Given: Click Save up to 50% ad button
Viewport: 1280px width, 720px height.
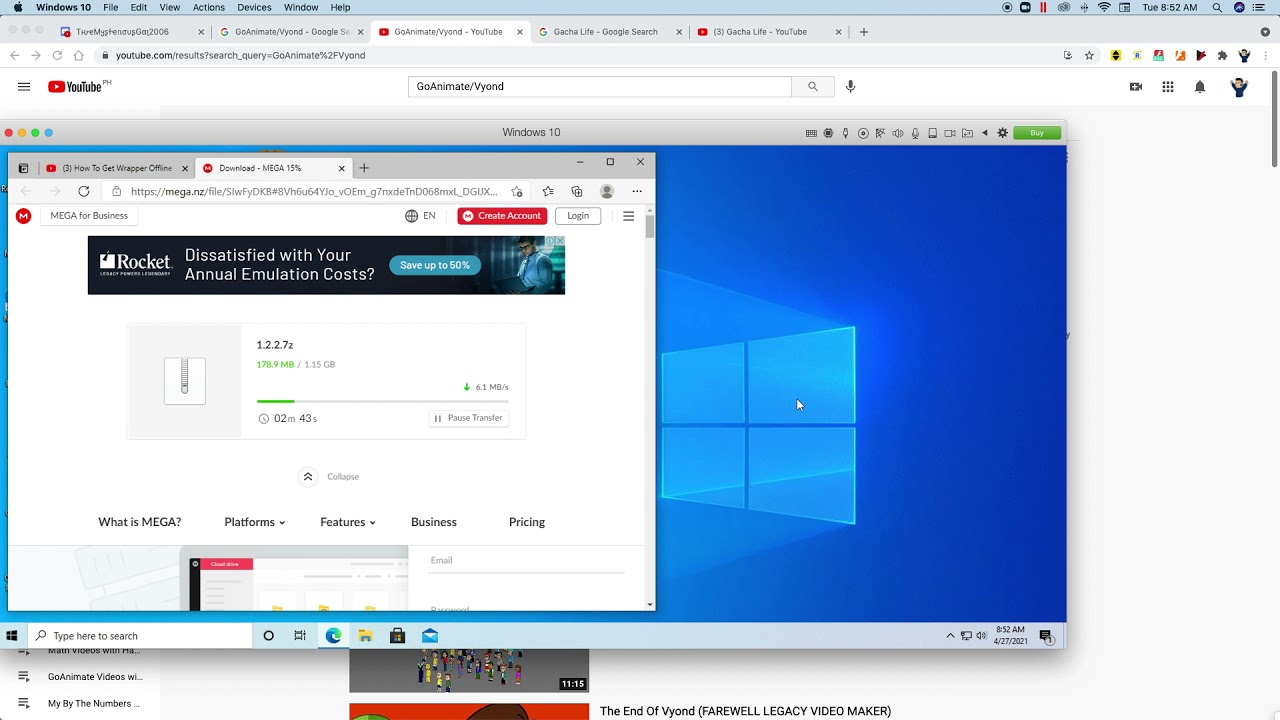Looking at the screenshot, I should point(435,265).
